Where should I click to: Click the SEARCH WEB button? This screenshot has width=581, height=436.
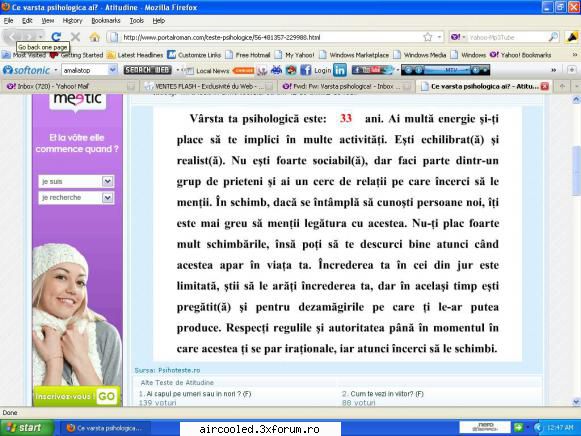coord(147,70)
